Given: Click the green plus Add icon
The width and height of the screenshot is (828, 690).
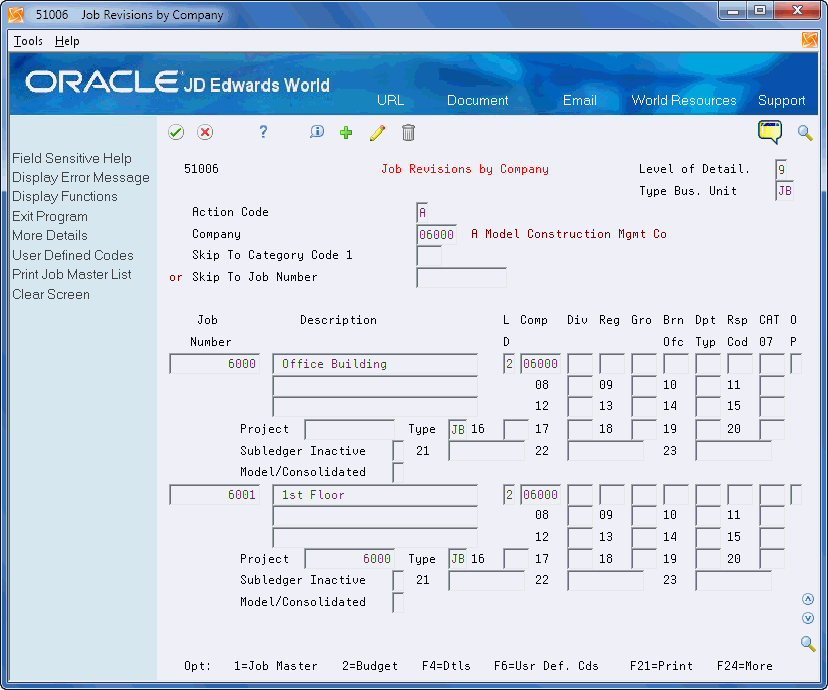Looking at the screenshot, I should [346, 132].
